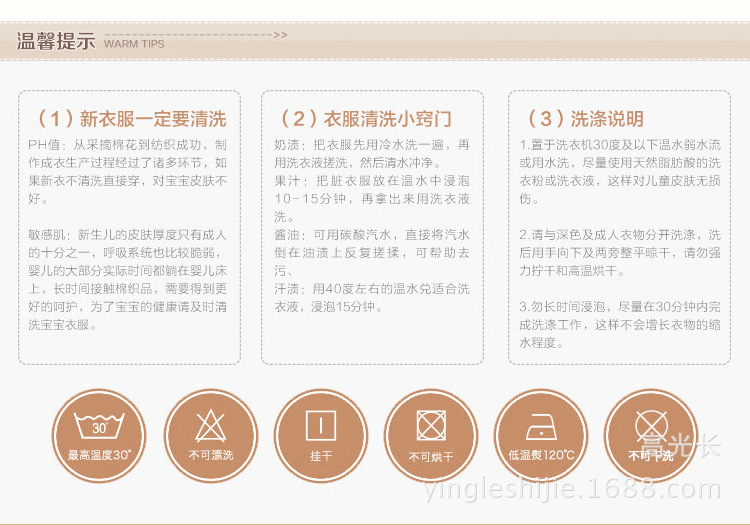Click the line starting with 3.勿长时间浸泡

coord(620,306)
